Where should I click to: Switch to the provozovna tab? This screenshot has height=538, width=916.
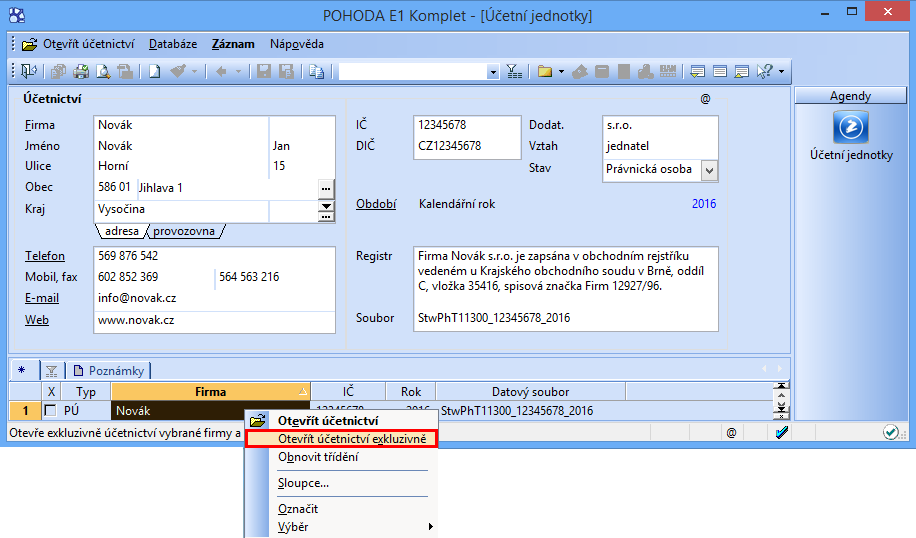click(x=184, y=231)
